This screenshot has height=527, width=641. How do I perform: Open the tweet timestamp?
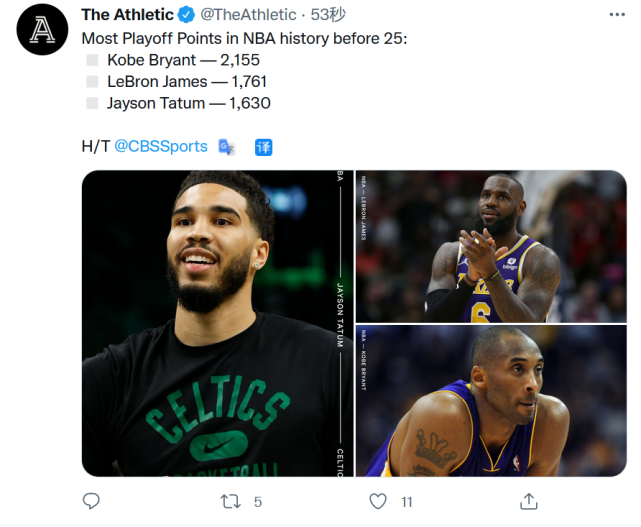[328, 15]
